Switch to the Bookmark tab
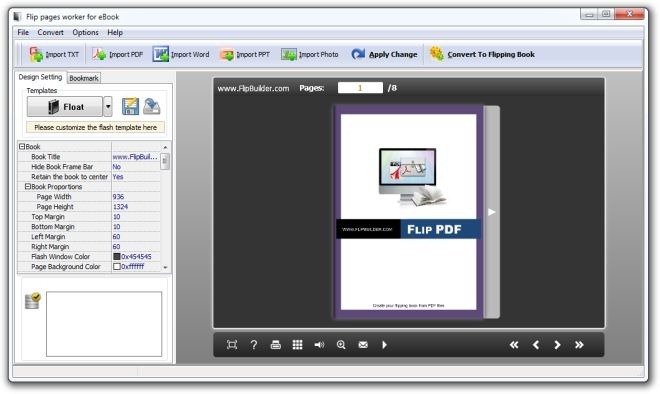Viewport: 660px width, 394px height. tap(84, 78)
